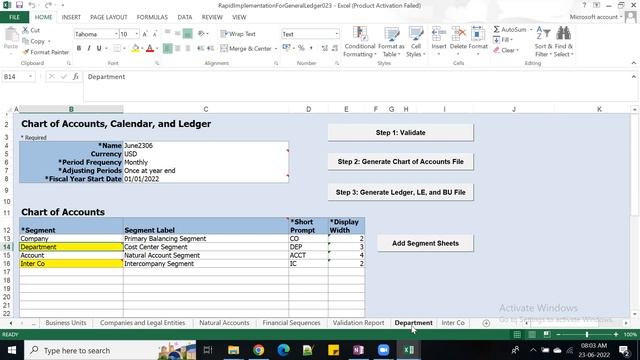
Task: Click the Cut scissors icon
Action: point(25,30)
